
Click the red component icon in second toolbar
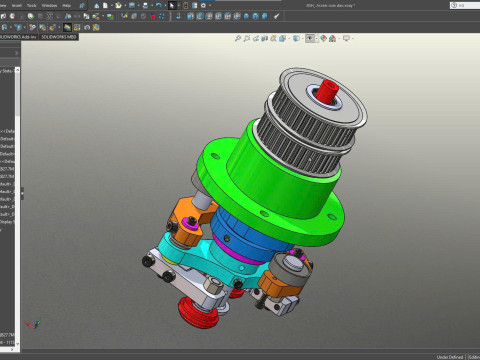(153, 16)
